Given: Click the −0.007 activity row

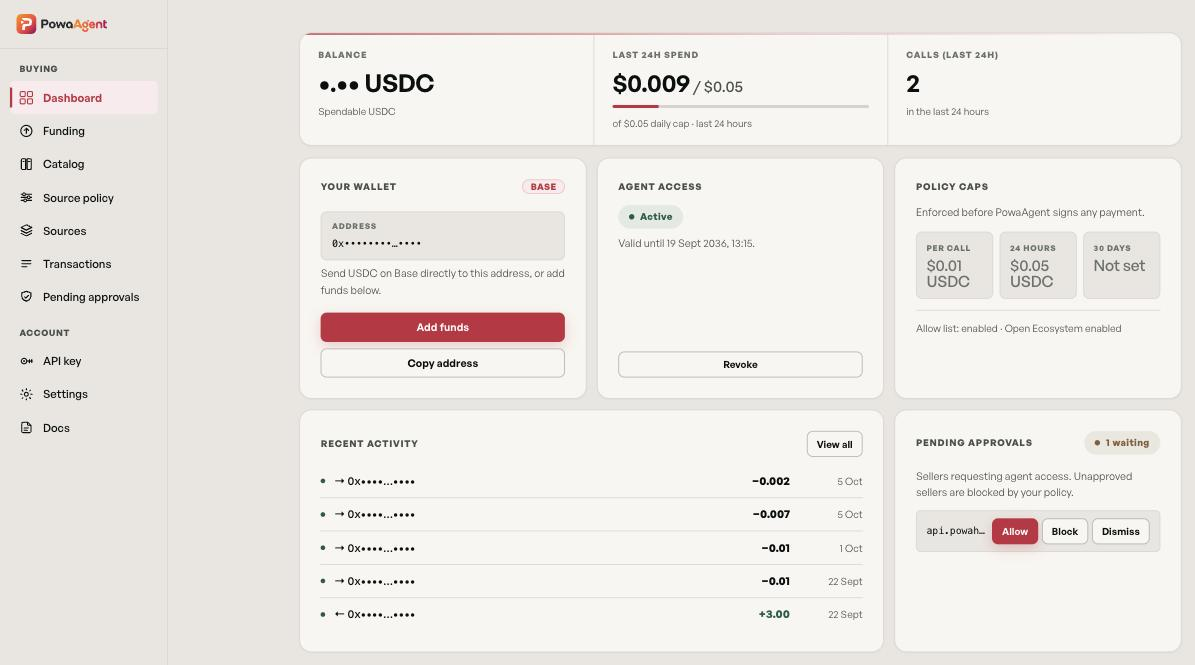Looking at the screenshot, I should coord(591,514).
